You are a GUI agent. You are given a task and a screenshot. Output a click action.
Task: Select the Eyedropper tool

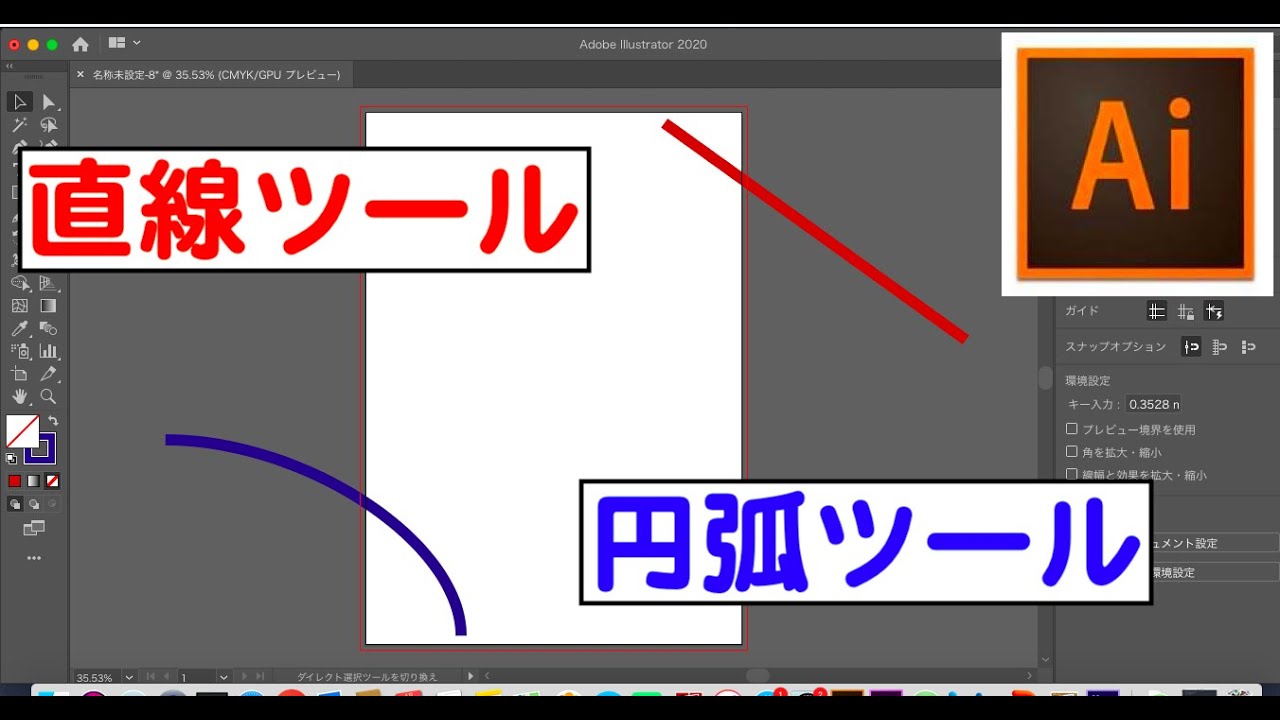tap(19, 328)
